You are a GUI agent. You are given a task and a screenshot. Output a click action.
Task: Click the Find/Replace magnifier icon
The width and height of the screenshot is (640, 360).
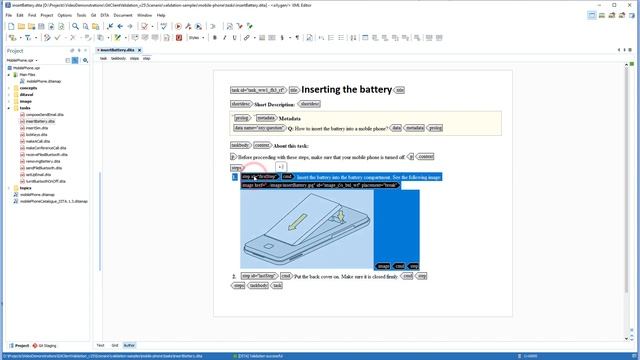click(x=76, y=26)
